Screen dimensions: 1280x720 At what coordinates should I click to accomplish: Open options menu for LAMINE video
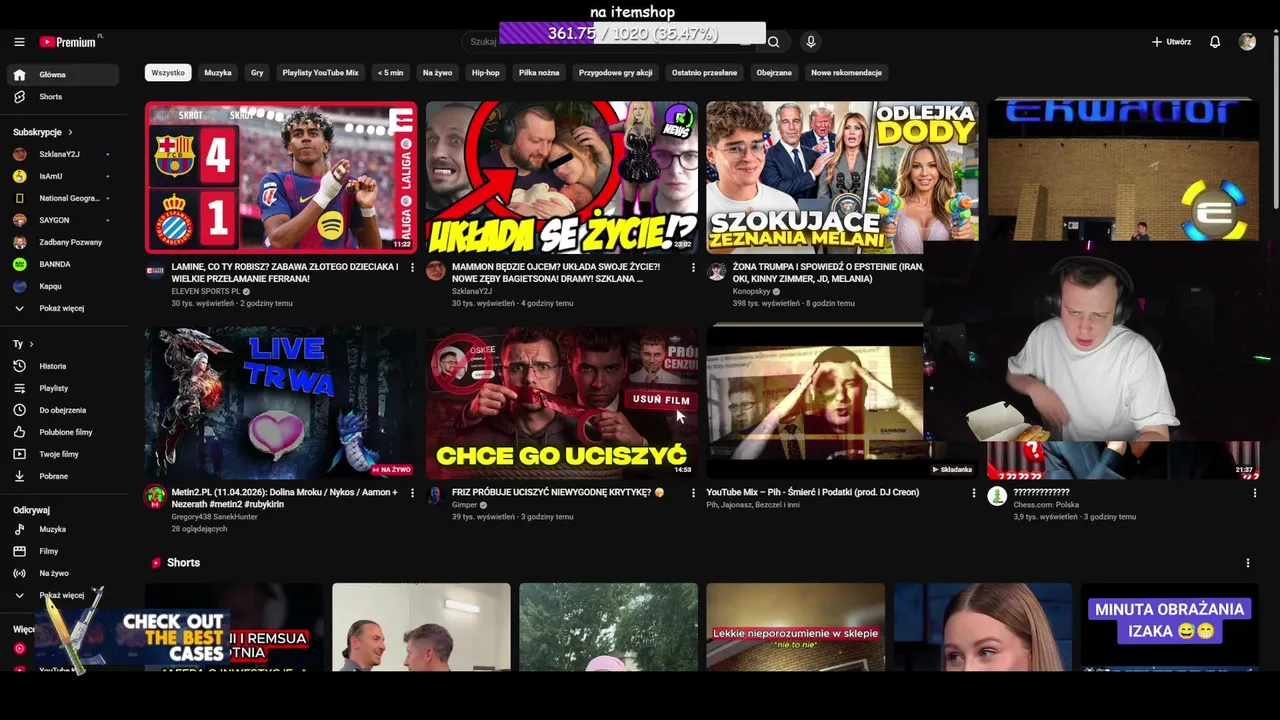tap(412, 268)
